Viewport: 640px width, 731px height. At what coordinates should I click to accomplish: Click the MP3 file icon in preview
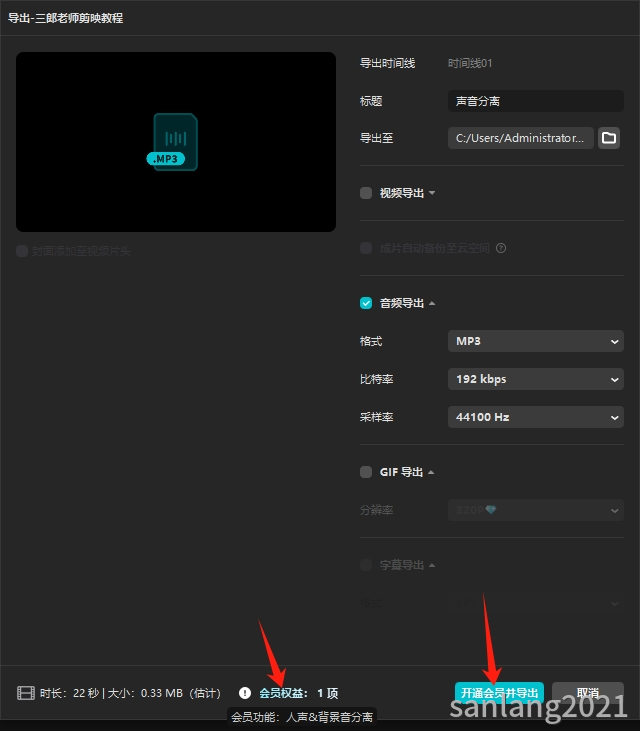(x=173, y=142)
